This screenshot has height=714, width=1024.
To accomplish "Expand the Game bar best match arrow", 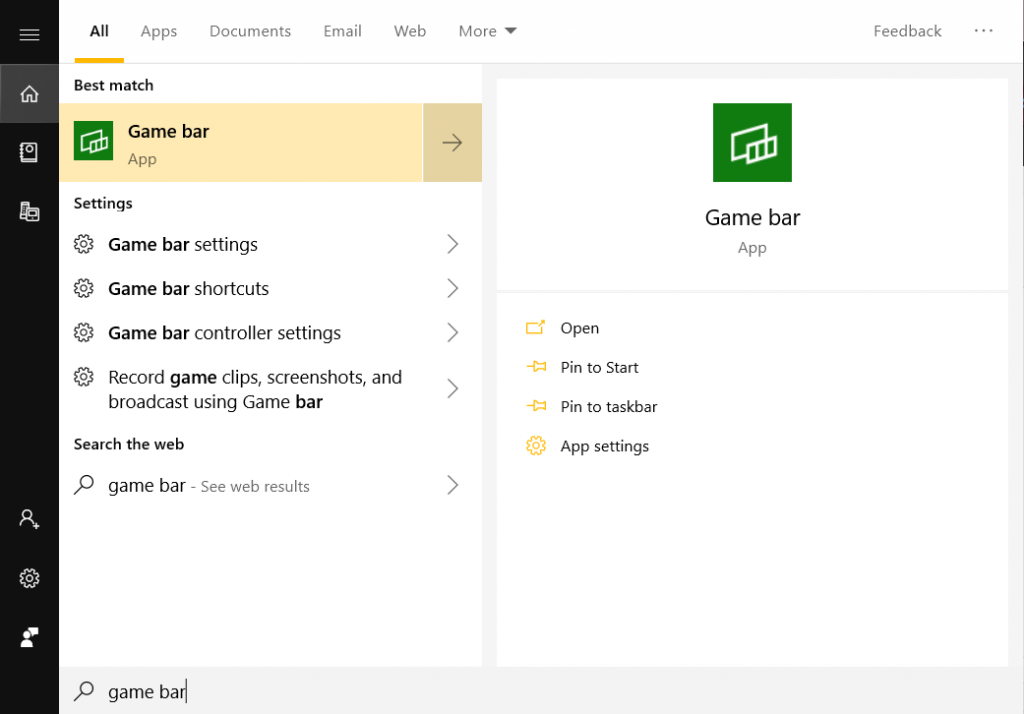I will click(453, 142).
